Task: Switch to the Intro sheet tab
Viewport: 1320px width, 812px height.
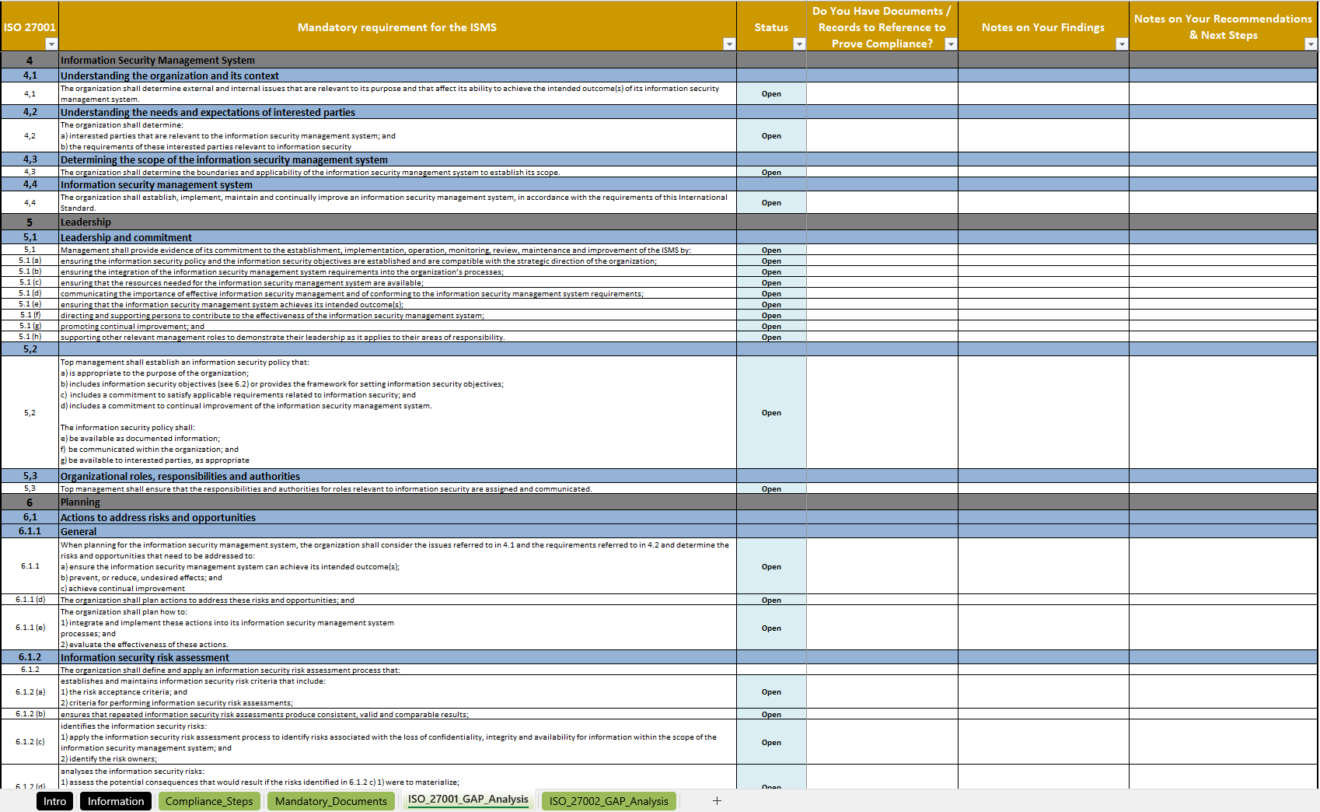Action: pyautogui.click(x=55, y=801)
